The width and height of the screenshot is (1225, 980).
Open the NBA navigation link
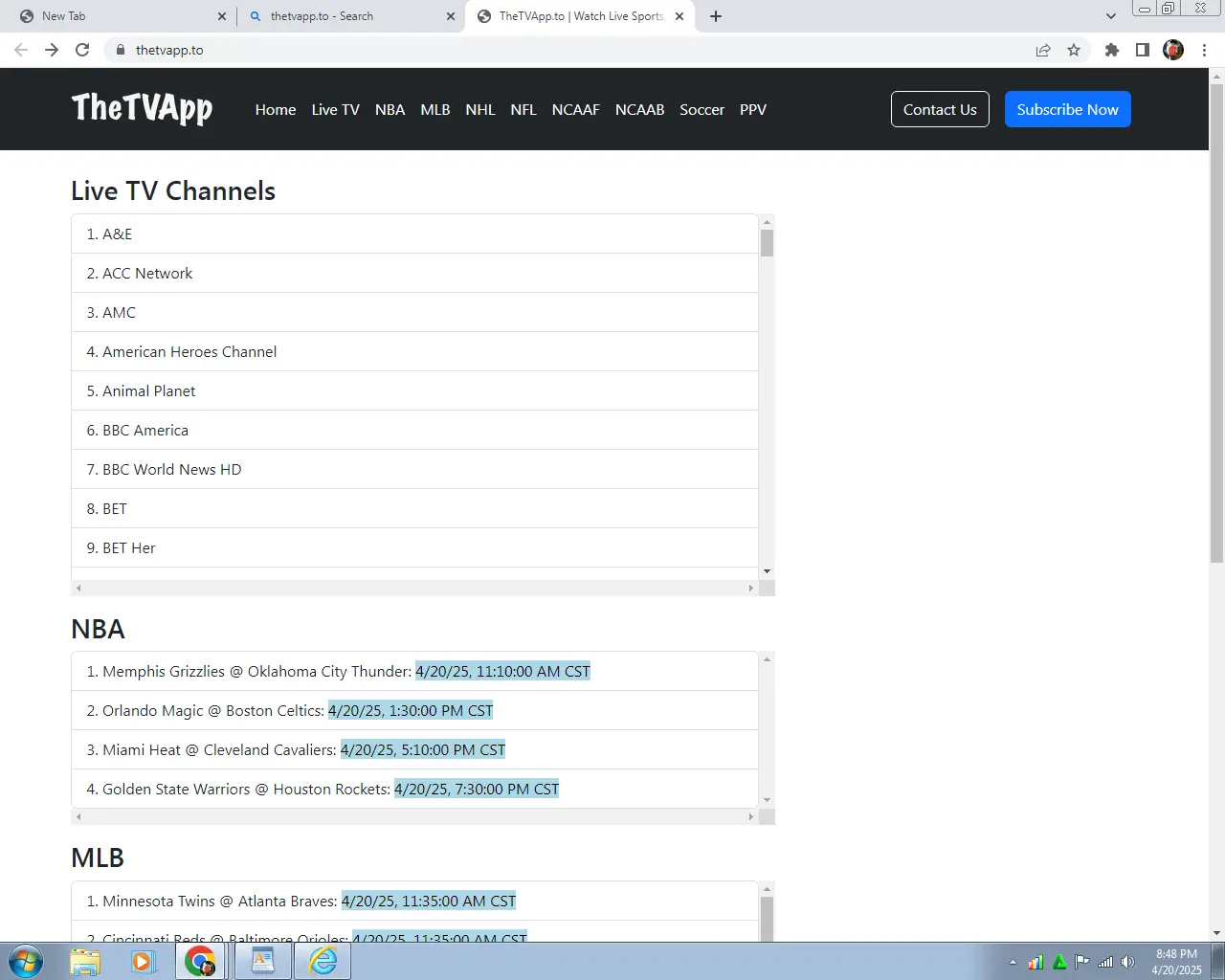390,109
